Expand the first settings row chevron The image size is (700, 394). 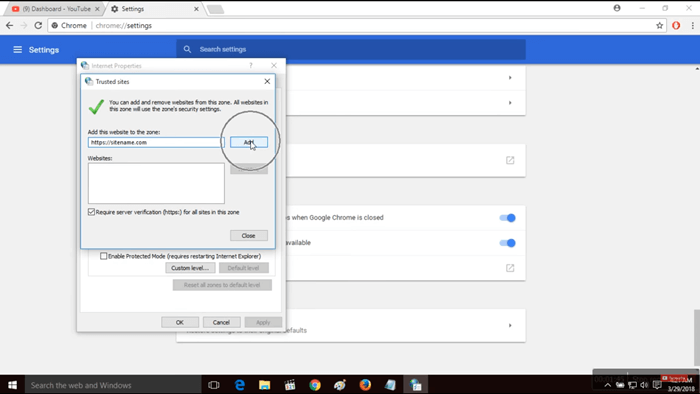tap(510, 78)
